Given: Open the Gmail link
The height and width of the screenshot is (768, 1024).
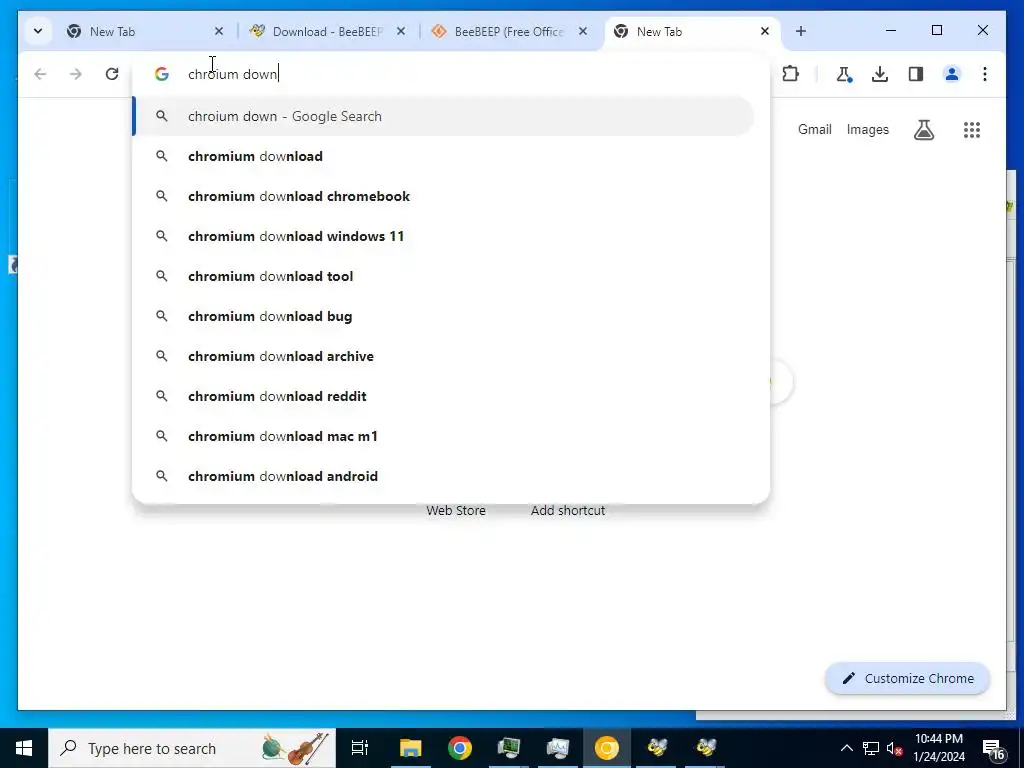Looking at the screenshot, I should click(x=814, y=129).
